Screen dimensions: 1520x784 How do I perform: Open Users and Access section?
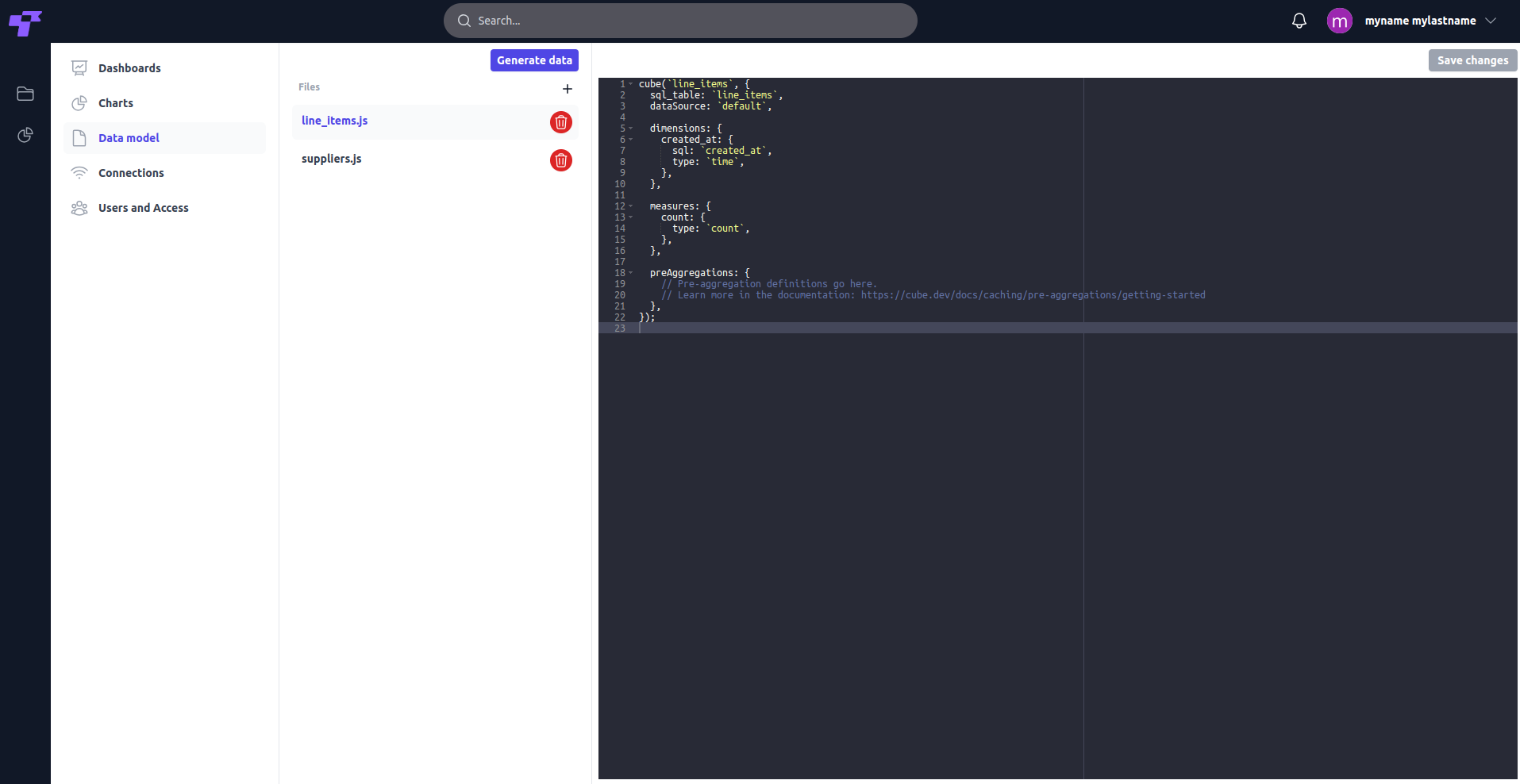click(143, 208)
